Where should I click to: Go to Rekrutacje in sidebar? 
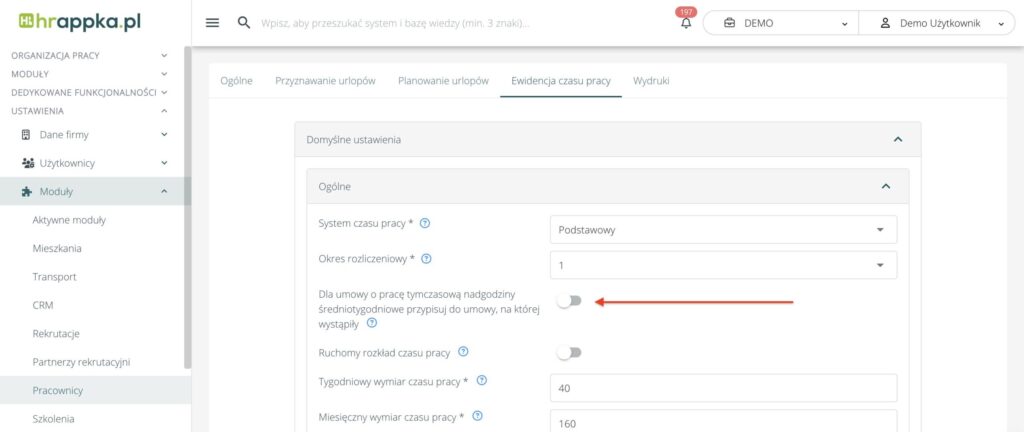(56, 333)
